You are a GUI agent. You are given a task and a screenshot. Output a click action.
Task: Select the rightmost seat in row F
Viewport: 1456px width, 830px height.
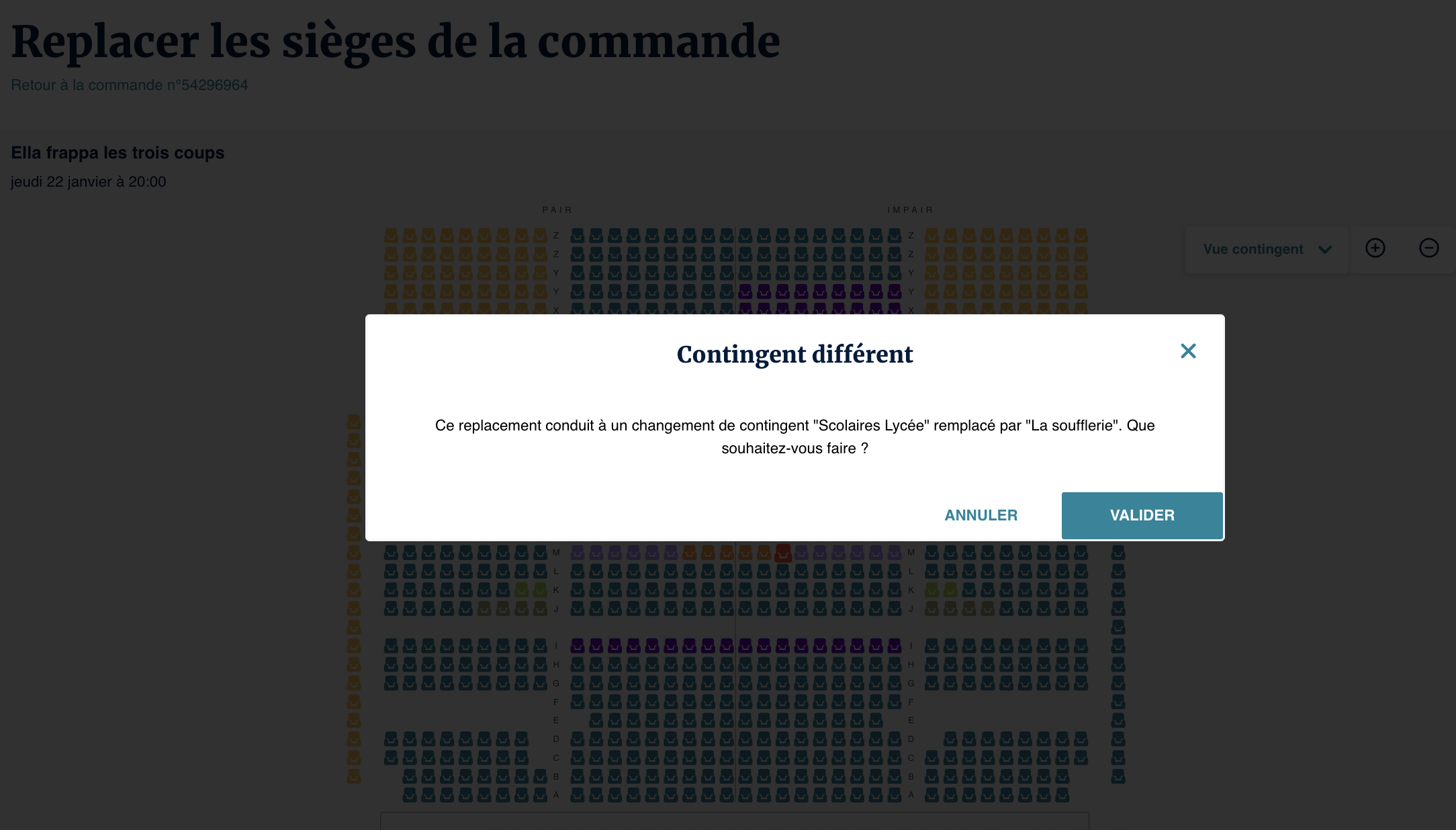click(894, 702)
